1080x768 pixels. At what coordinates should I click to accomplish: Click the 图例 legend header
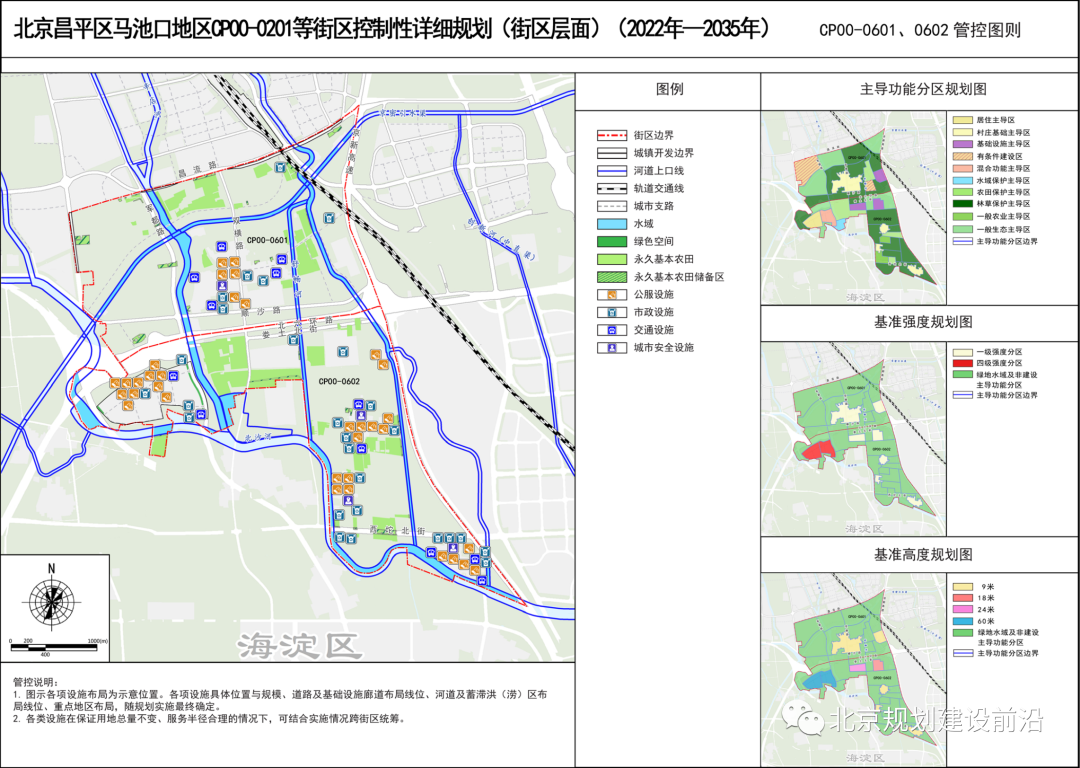click(669, 89)
